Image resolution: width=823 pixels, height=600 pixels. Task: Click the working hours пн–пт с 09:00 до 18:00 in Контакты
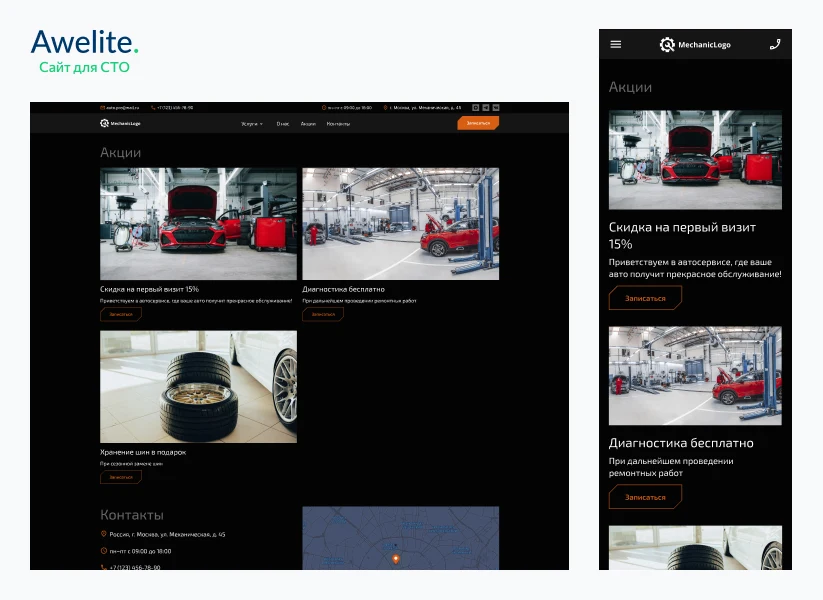[140, 551]
